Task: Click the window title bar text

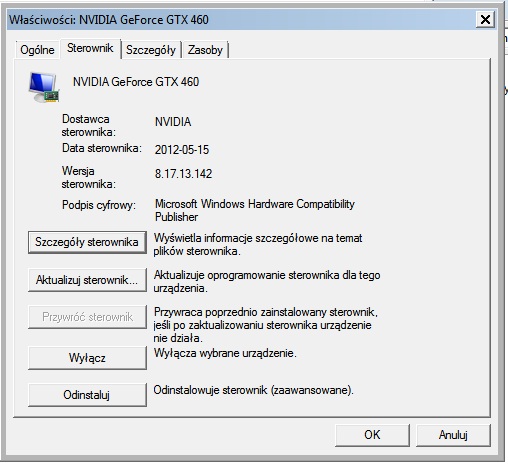Action: coord(109,20)
